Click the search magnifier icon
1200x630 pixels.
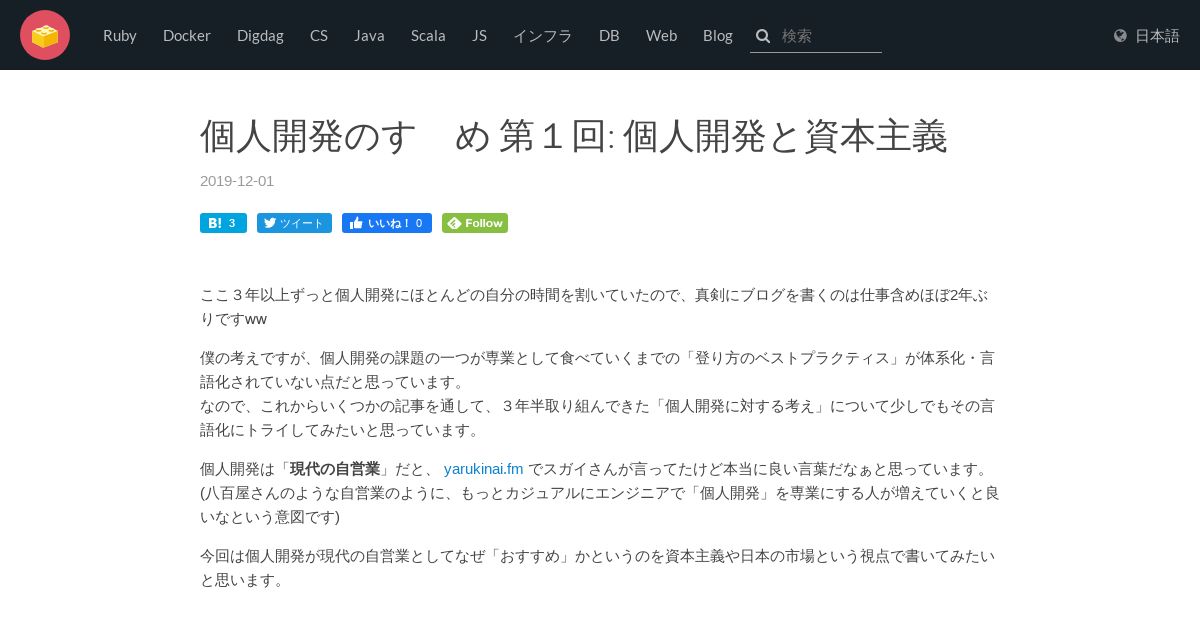[x=763, y=36]
